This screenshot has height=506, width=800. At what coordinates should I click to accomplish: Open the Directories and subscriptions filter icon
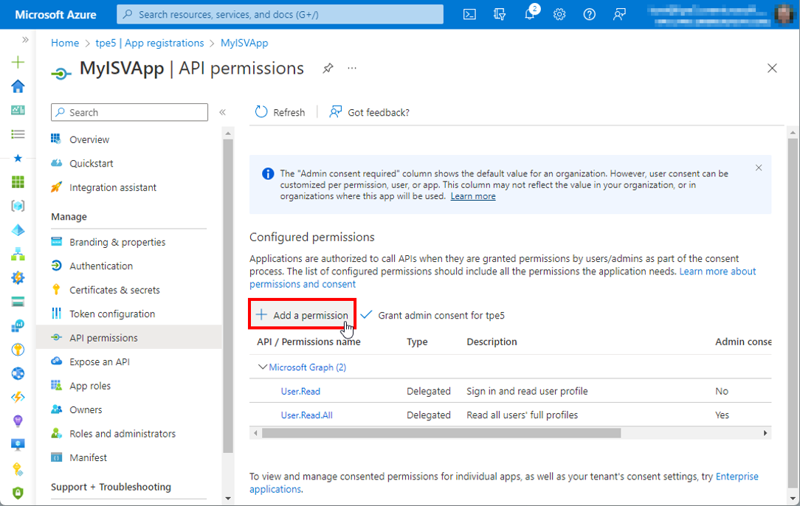(499, 14)
